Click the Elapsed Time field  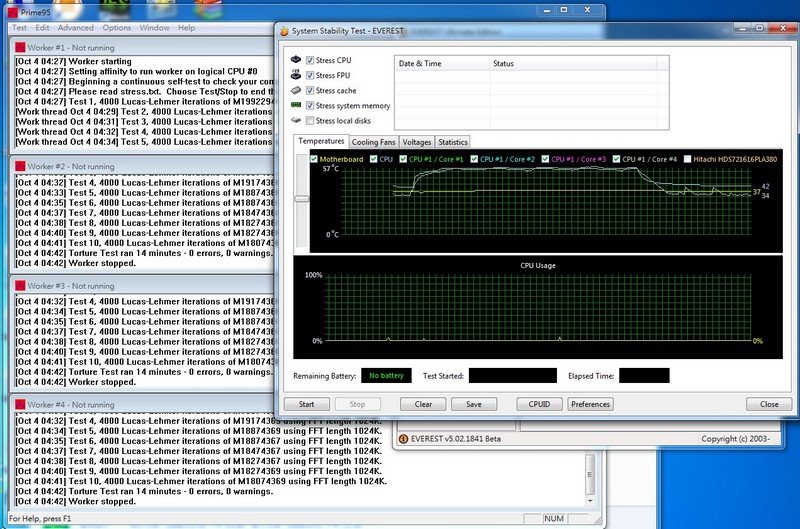[x=644, y=375]
